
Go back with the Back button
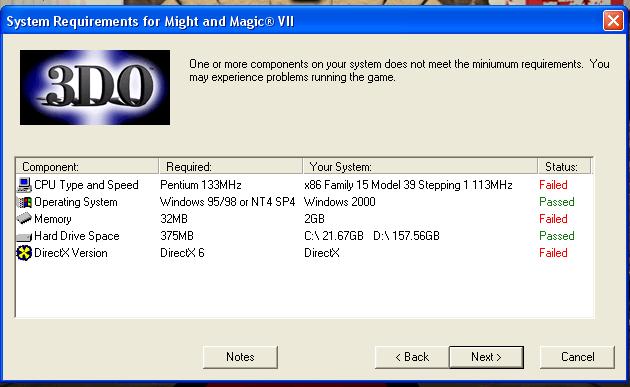tap(412, 357)
